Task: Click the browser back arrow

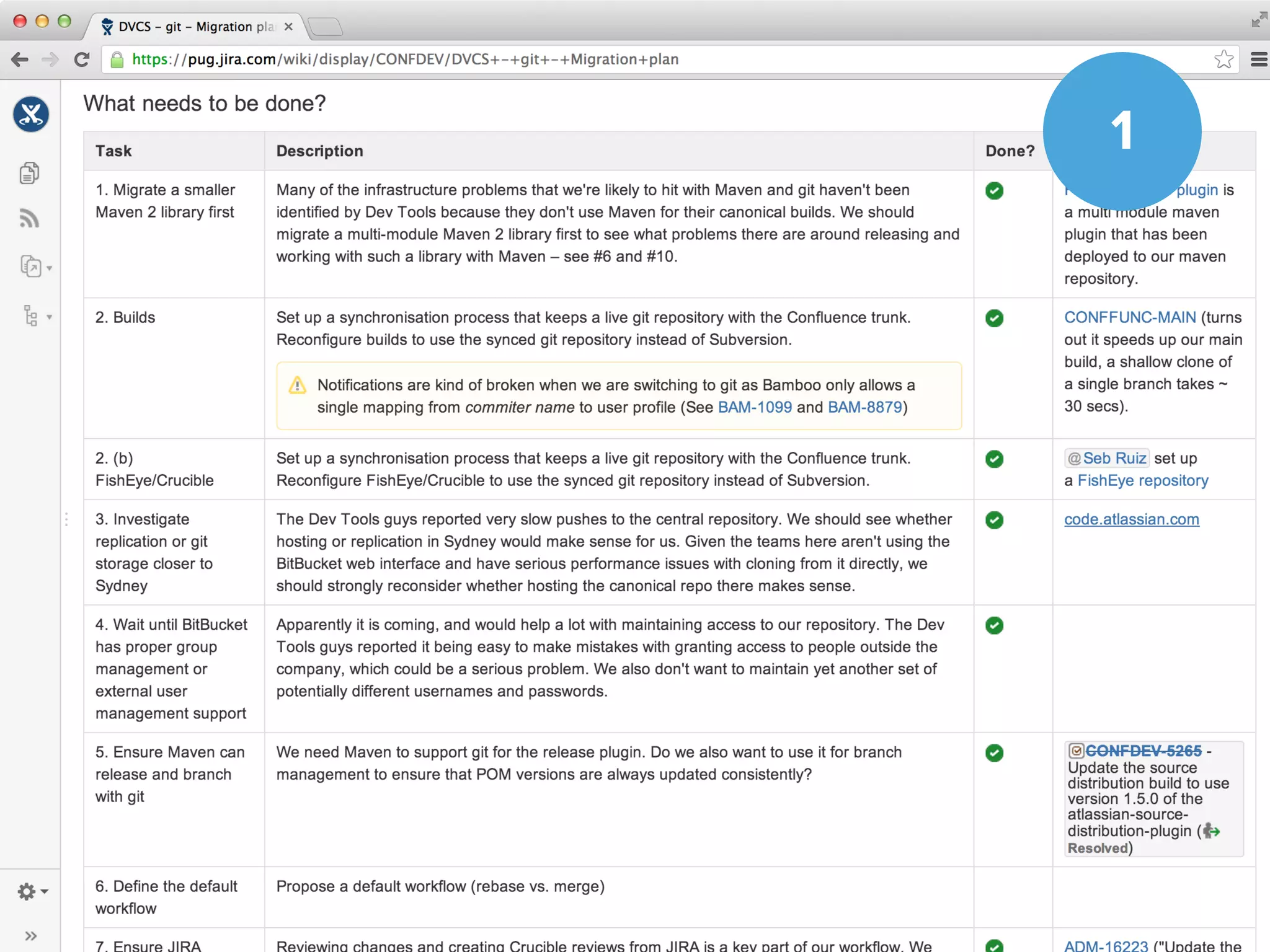Action: (20, 59)
